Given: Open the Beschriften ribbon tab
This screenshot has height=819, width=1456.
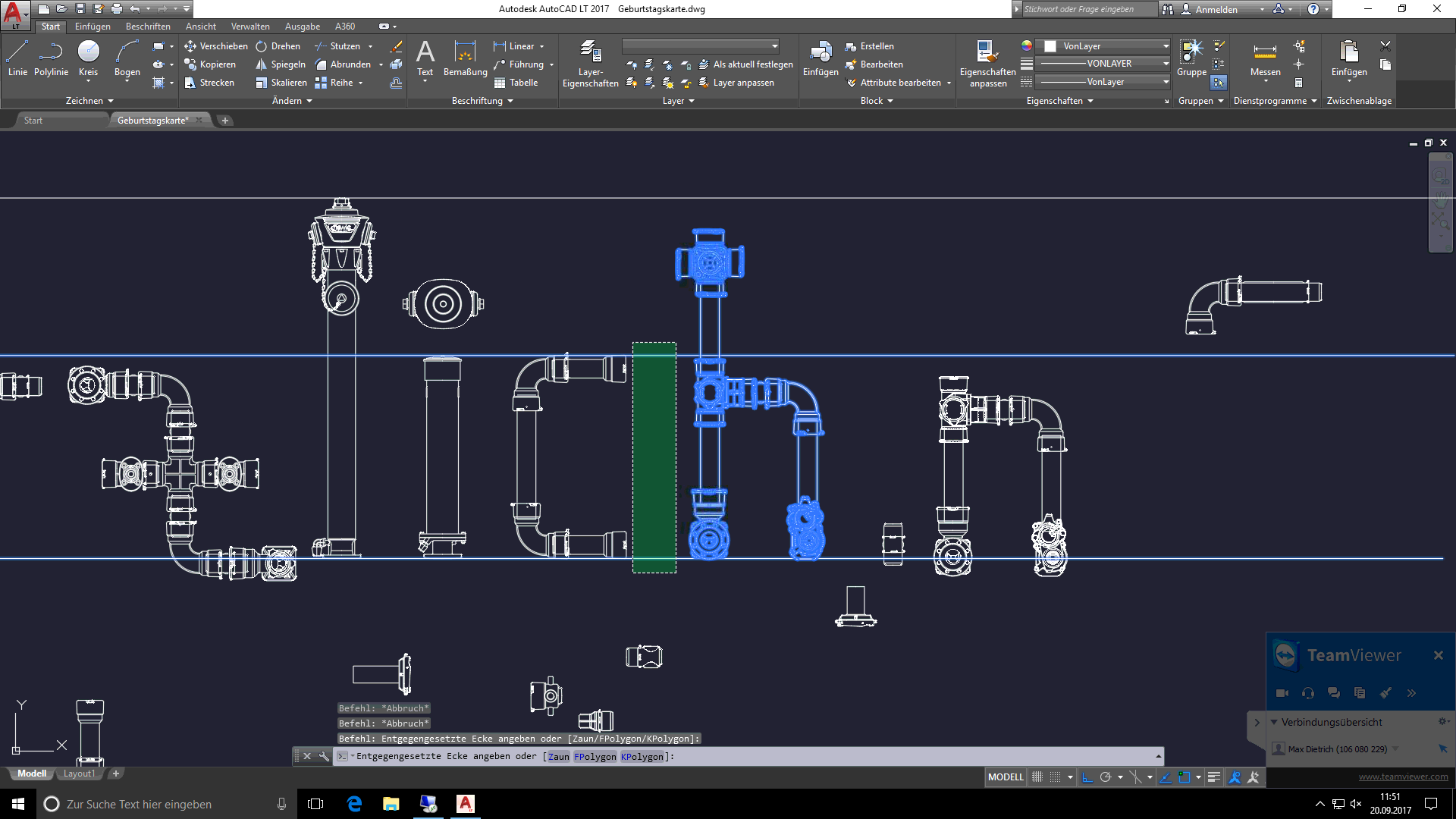Looking at the screenshot, I should point(148,27).
